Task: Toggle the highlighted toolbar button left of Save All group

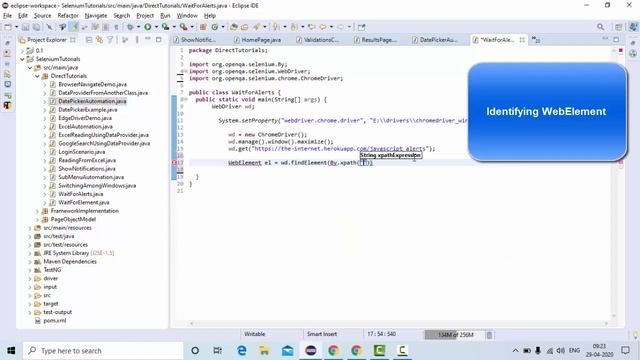Action: [x=74, y=27]
